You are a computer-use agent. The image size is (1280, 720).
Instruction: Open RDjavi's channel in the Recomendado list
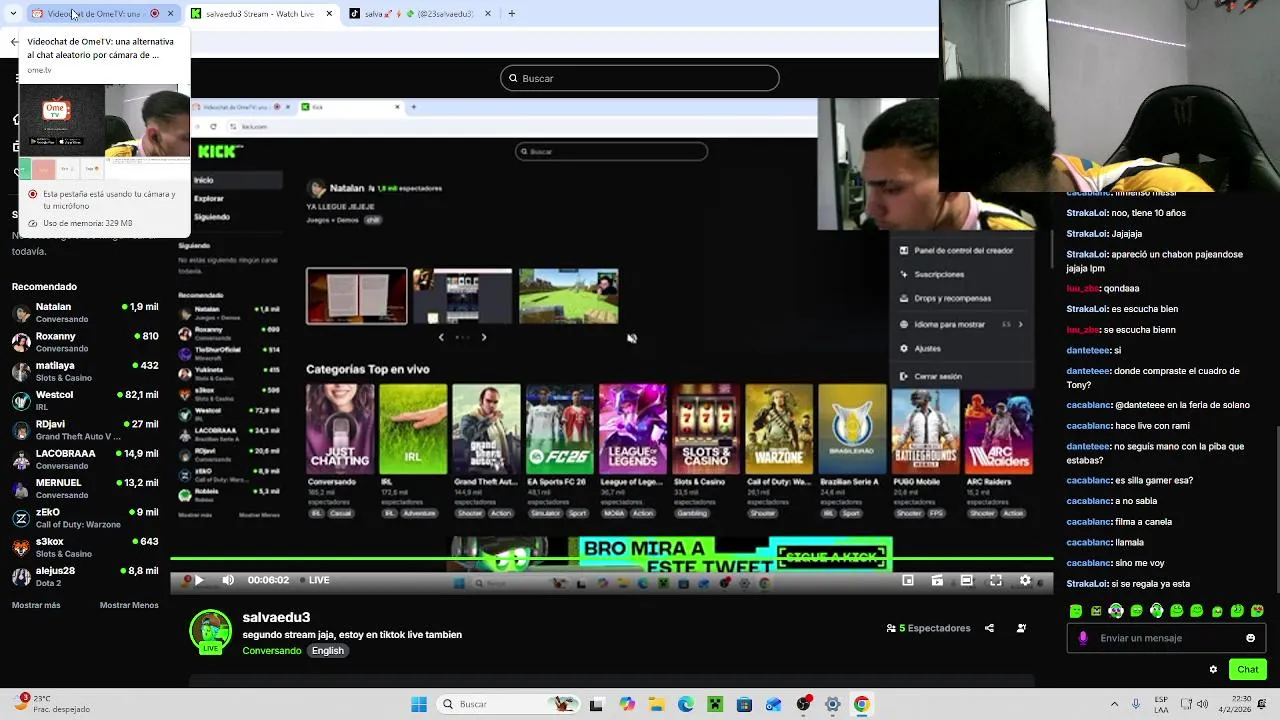point(85,430)
